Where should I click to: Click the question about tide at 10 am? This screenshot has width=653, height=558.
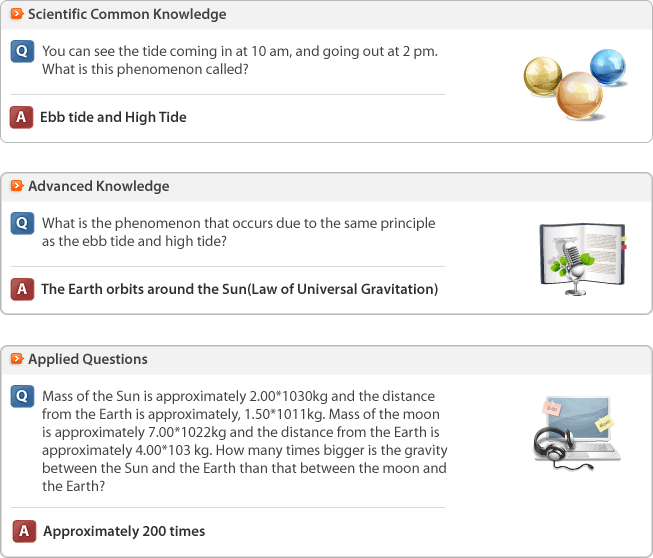[240, 60]
